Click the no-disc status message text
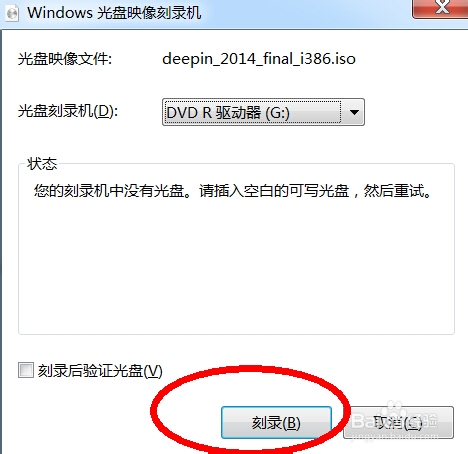 232,191
